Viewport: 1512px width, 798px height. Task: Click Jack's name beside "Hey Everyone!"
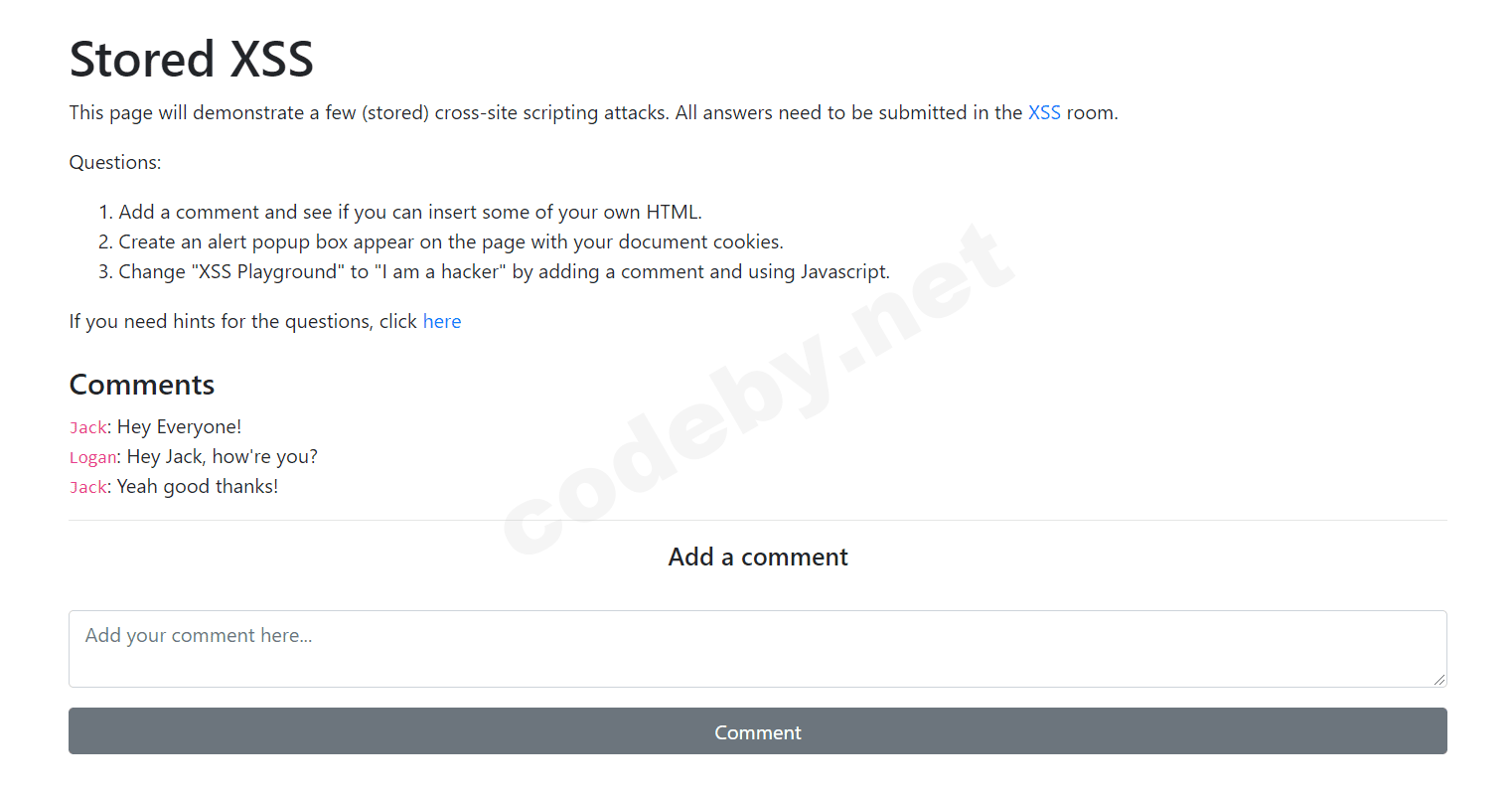pyautogui.click(x=88, y=427)
